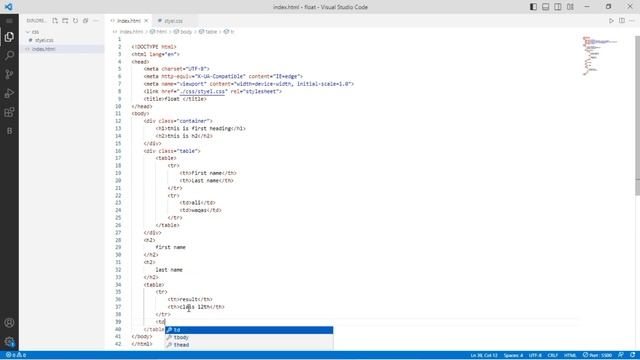Open Explorer more actions ellipsis
Viewport: 640px width, 360px height.
tap(96, 20)
